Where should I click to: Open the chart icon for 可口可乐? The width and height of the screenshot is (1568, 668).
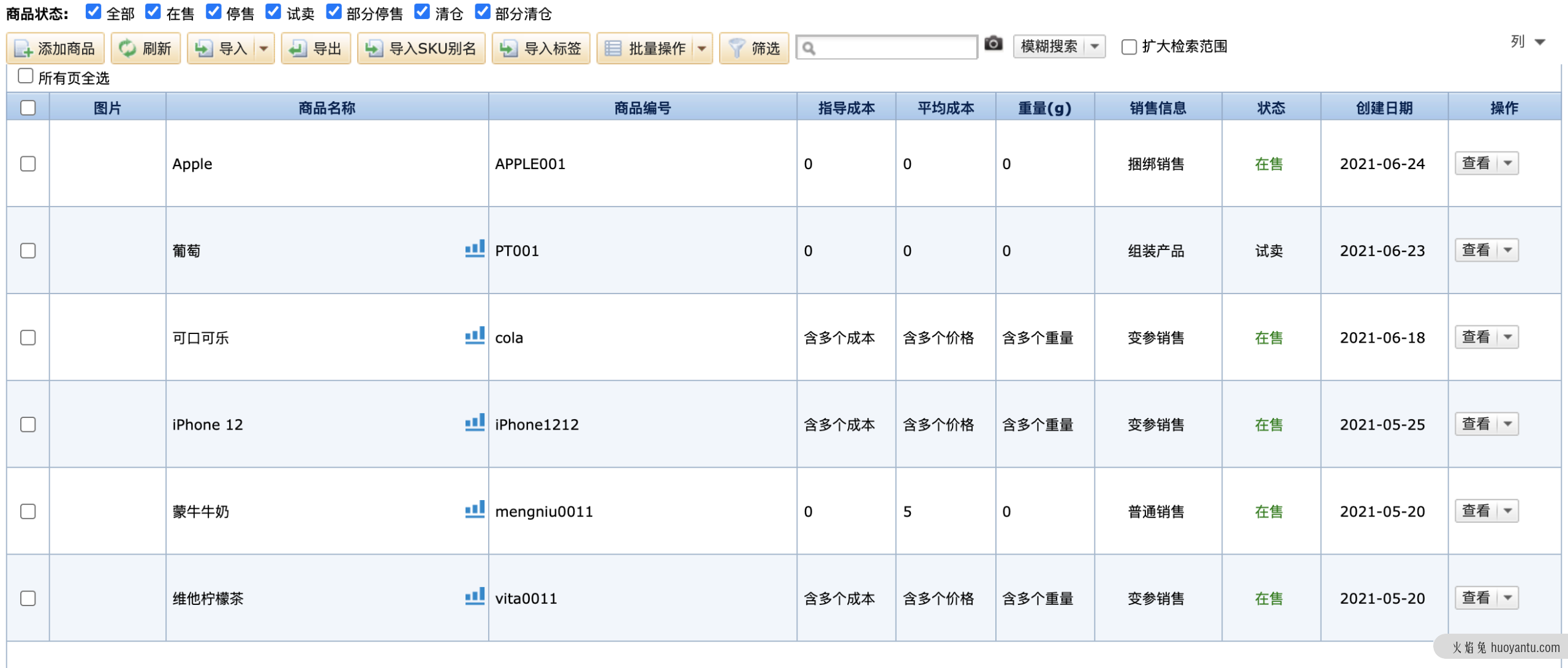[x=475, y=335]
